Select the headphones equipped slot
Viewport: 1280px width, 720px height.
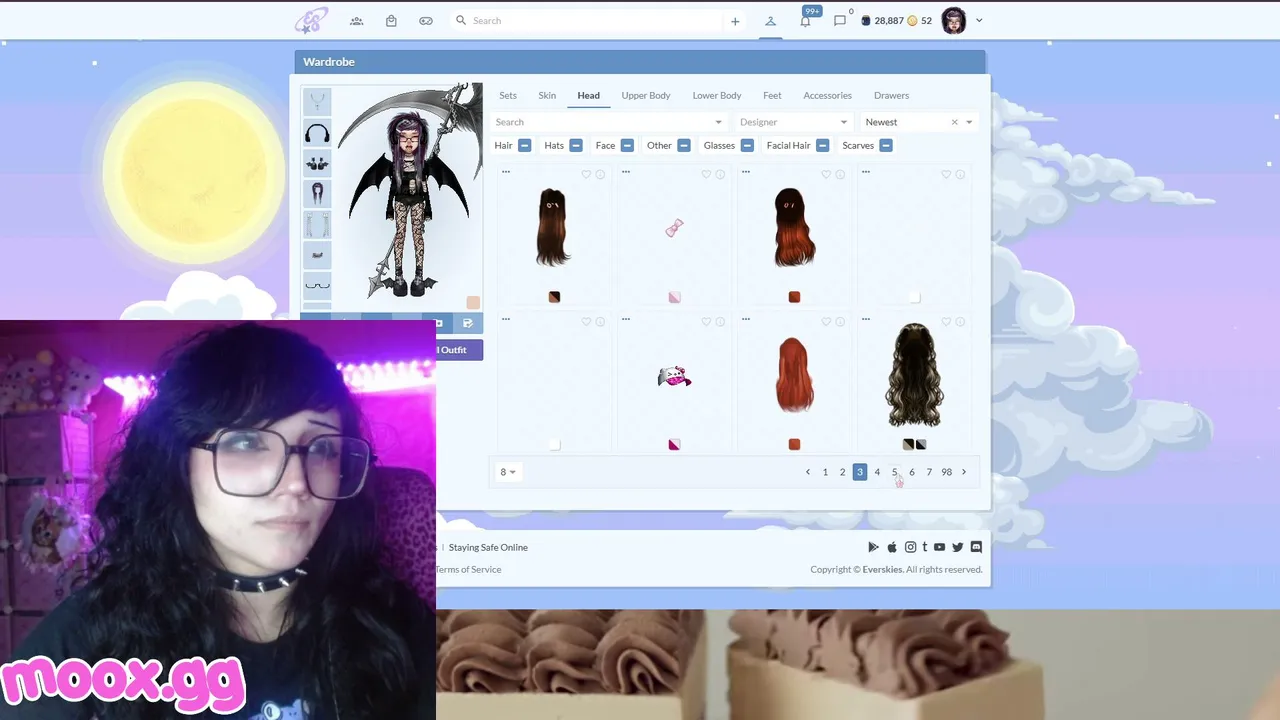(x=317, y=133)
